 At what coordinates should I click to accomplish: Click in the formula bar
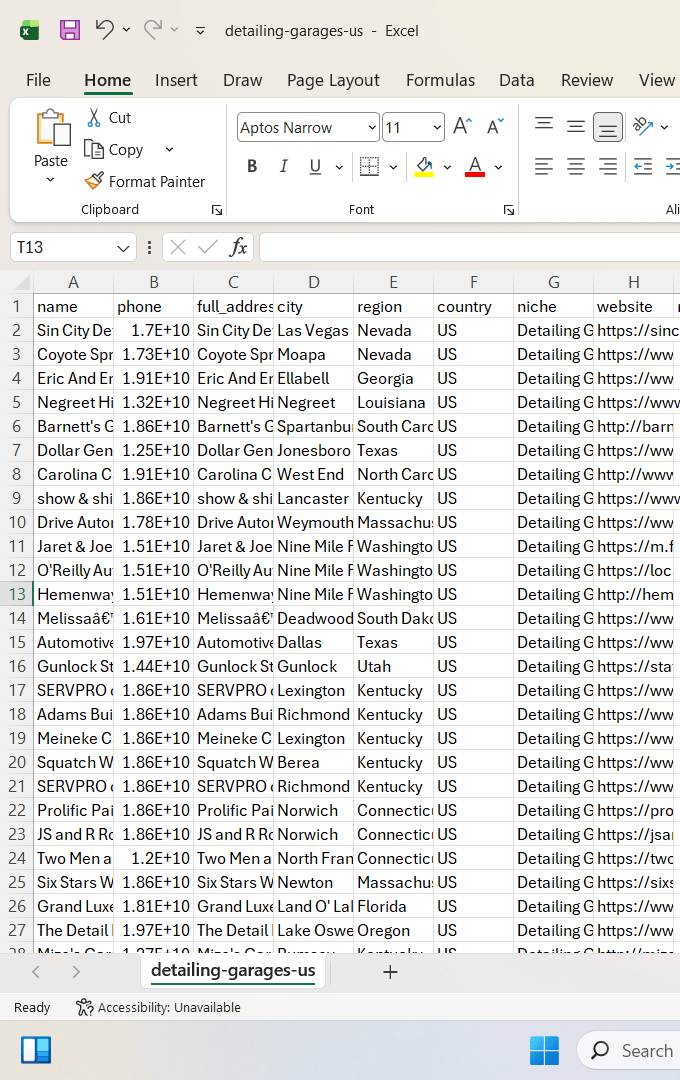(470, 247)
